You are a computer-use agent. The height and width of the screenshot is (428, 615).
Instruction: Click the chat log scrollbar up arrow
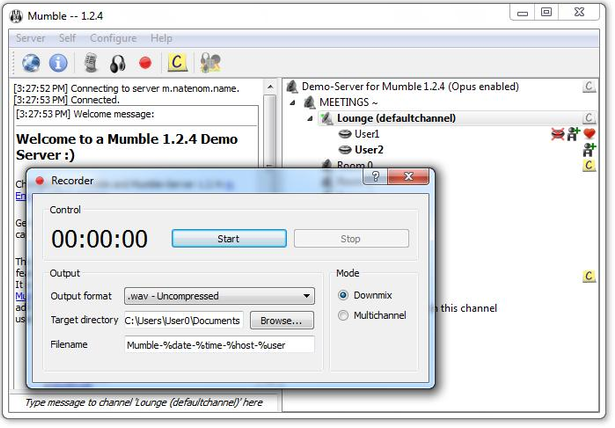point(270,87)
